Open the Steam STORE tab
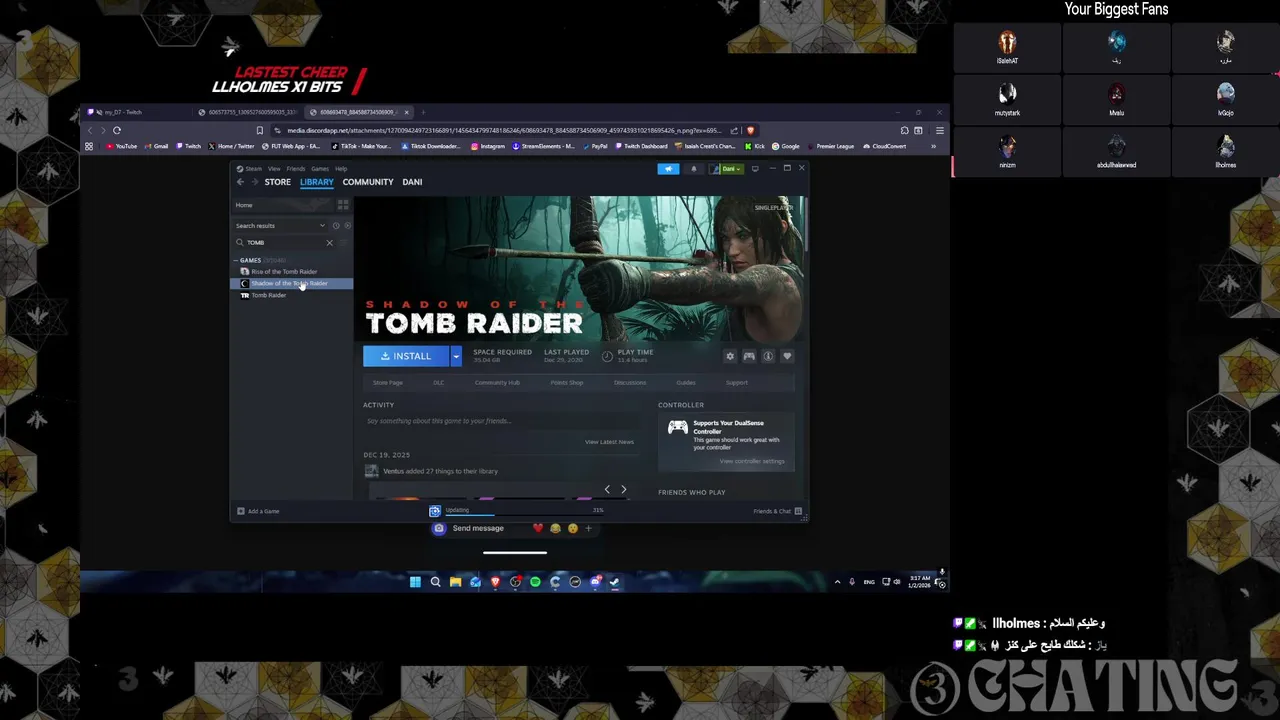1280x720 pixels. (x=277, y=182)
